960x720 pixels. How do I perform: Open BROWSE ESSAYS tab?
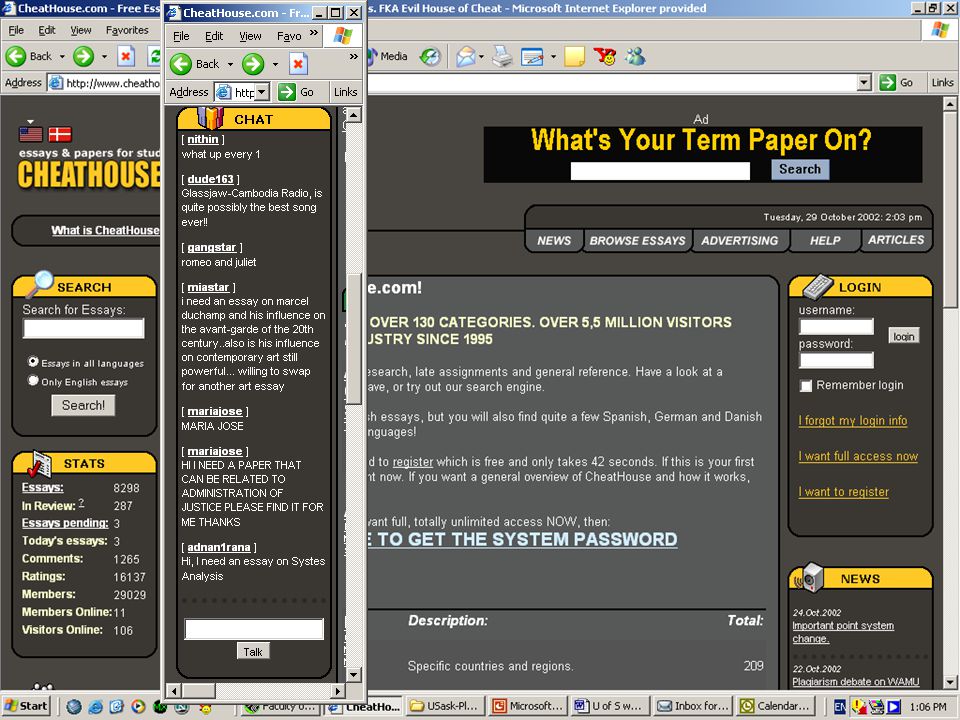tap(637, 241)
